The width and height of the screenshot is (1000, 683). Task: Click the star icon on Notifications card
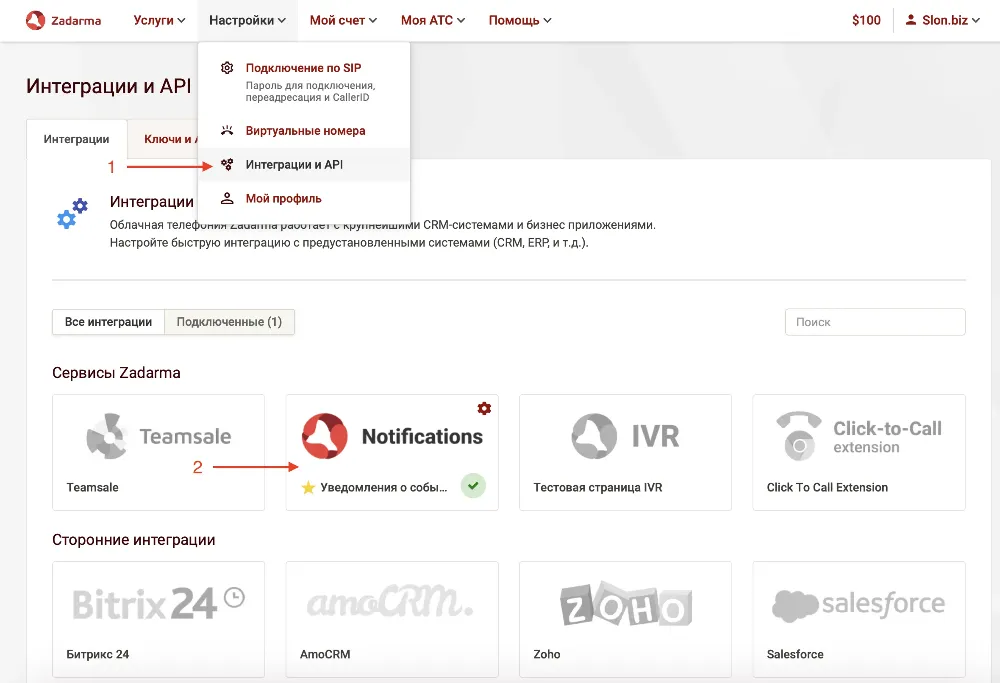click(308, 488)
